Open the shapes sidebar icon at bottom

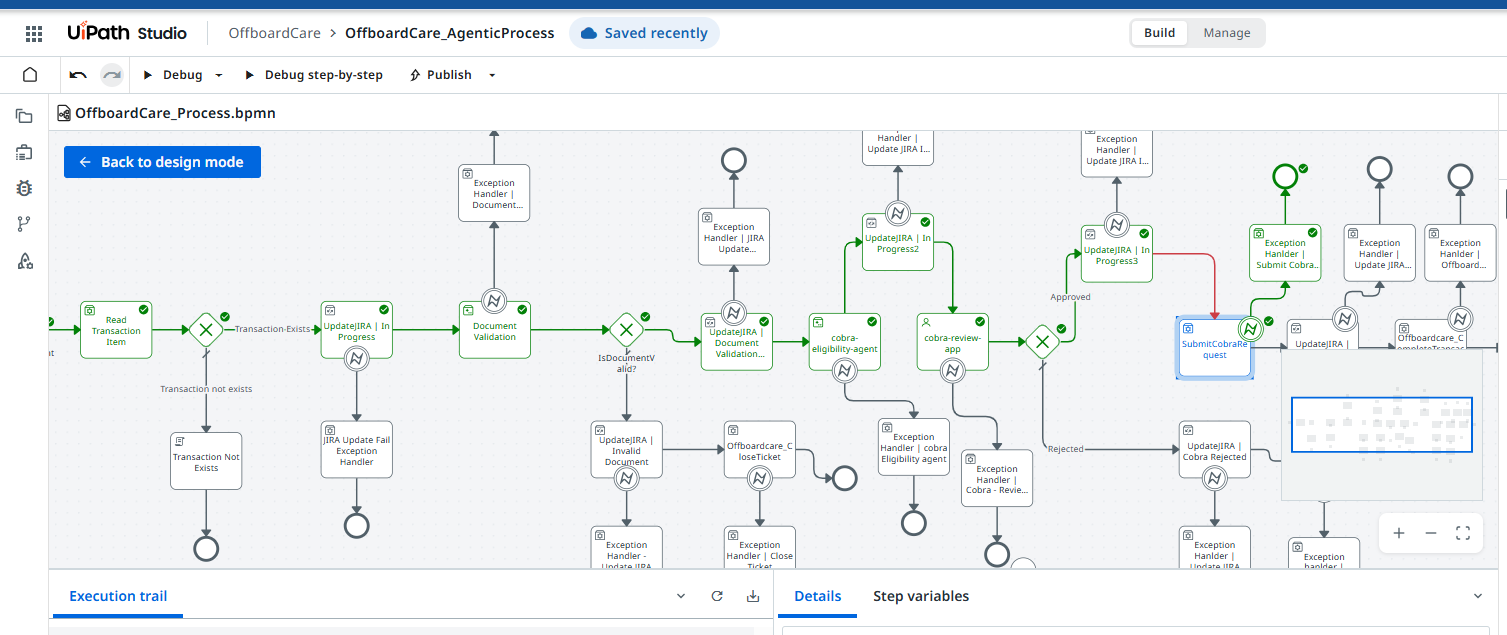[25, 261]
